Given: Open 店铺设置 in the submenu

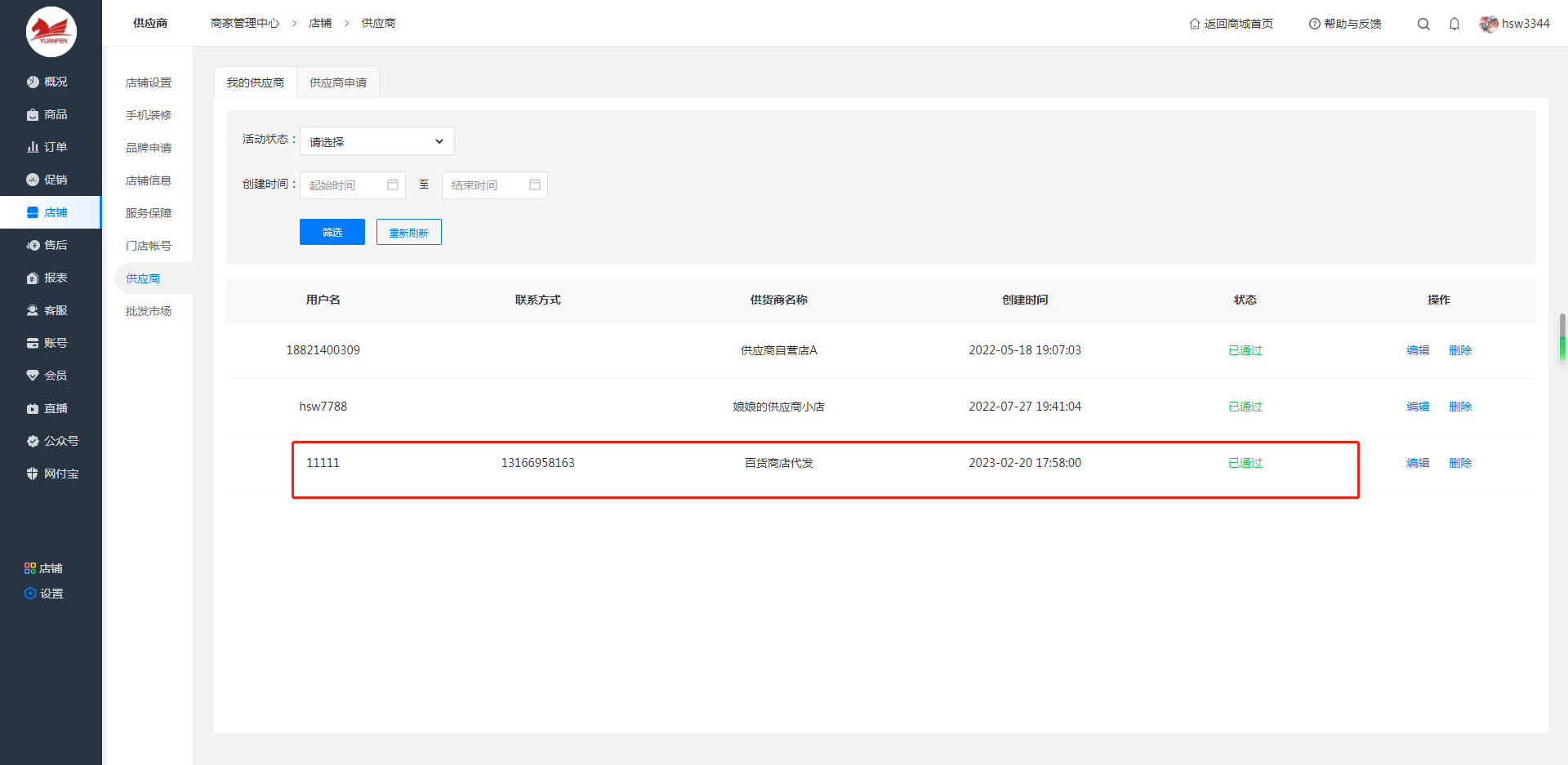Looking at the screenshot, I should point(149,82).
